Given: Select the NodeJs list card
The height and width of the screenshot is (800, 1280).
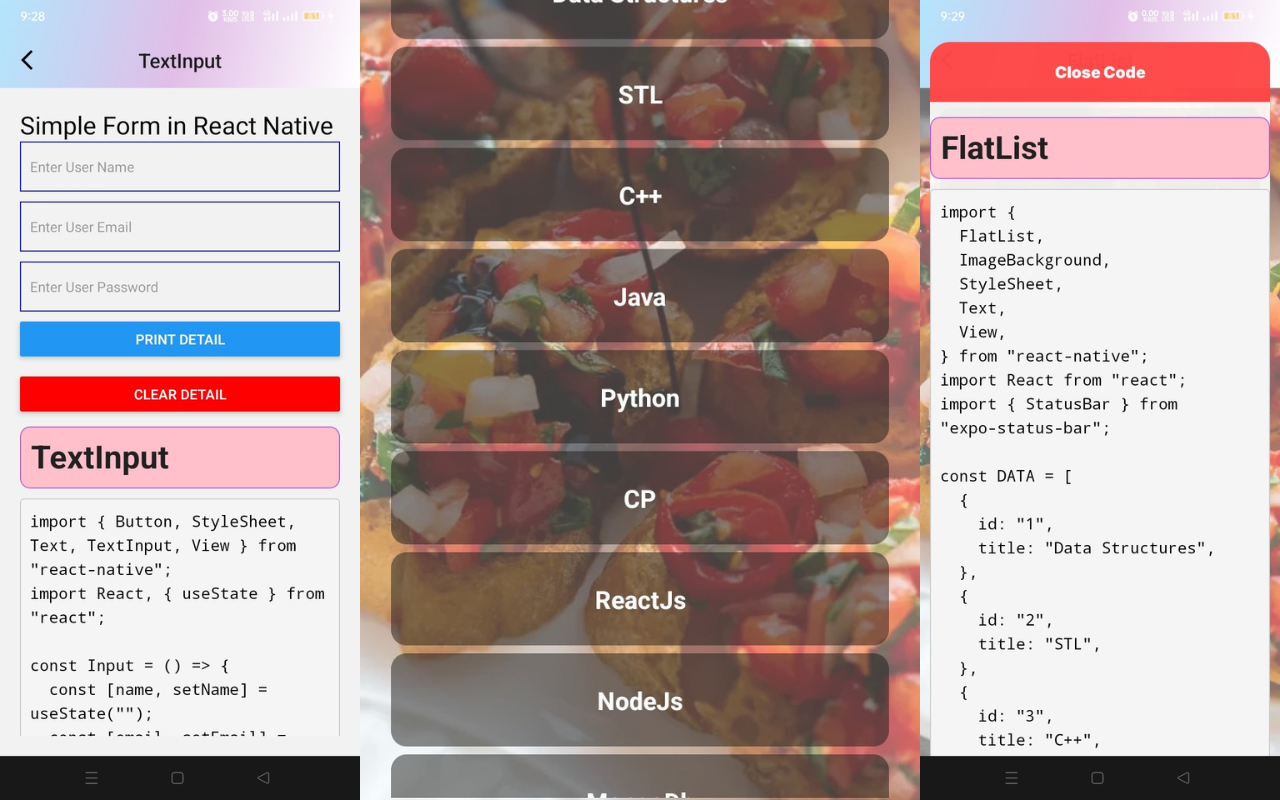Looking at the screenshot, I should pyautogui.click(x=640, y=700).
